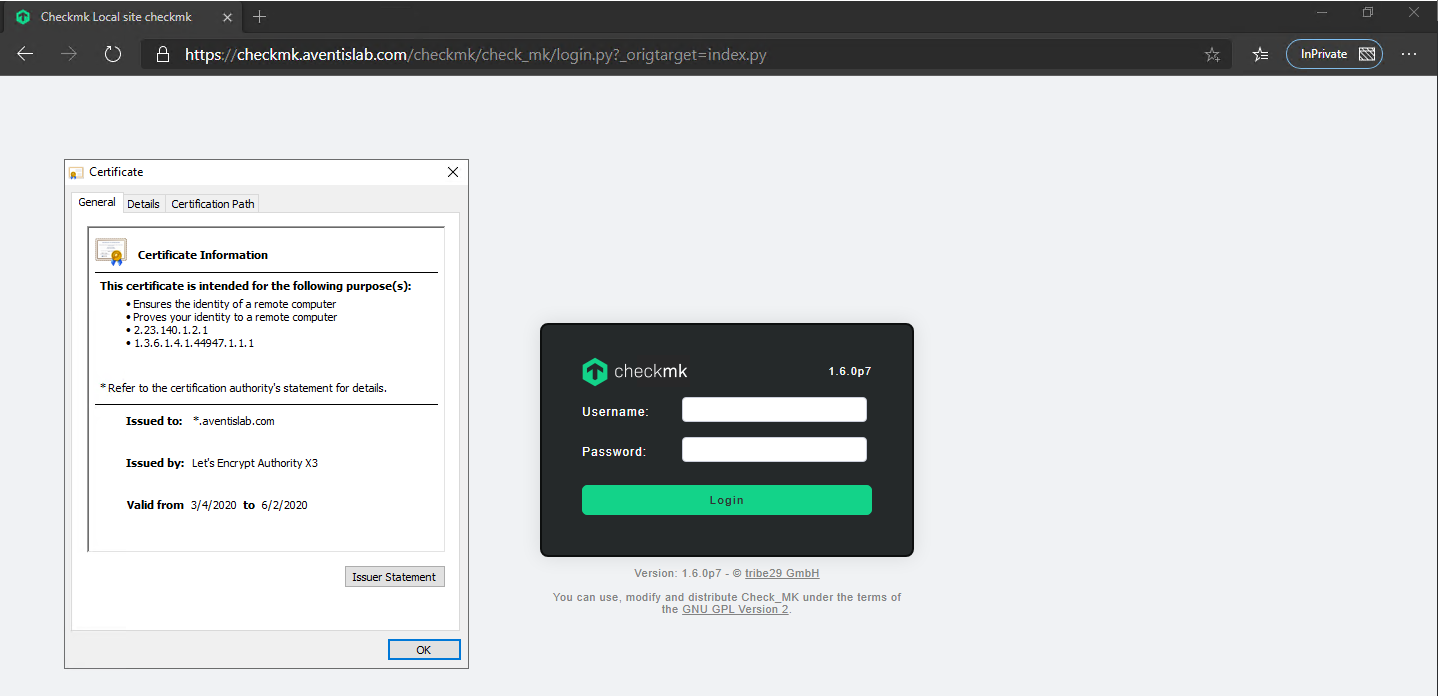Image resolution: width=1438 pixels, height=696 pixels.
Task: Open the favorites bar icon next to address bar
Action: pos(1259,54)
